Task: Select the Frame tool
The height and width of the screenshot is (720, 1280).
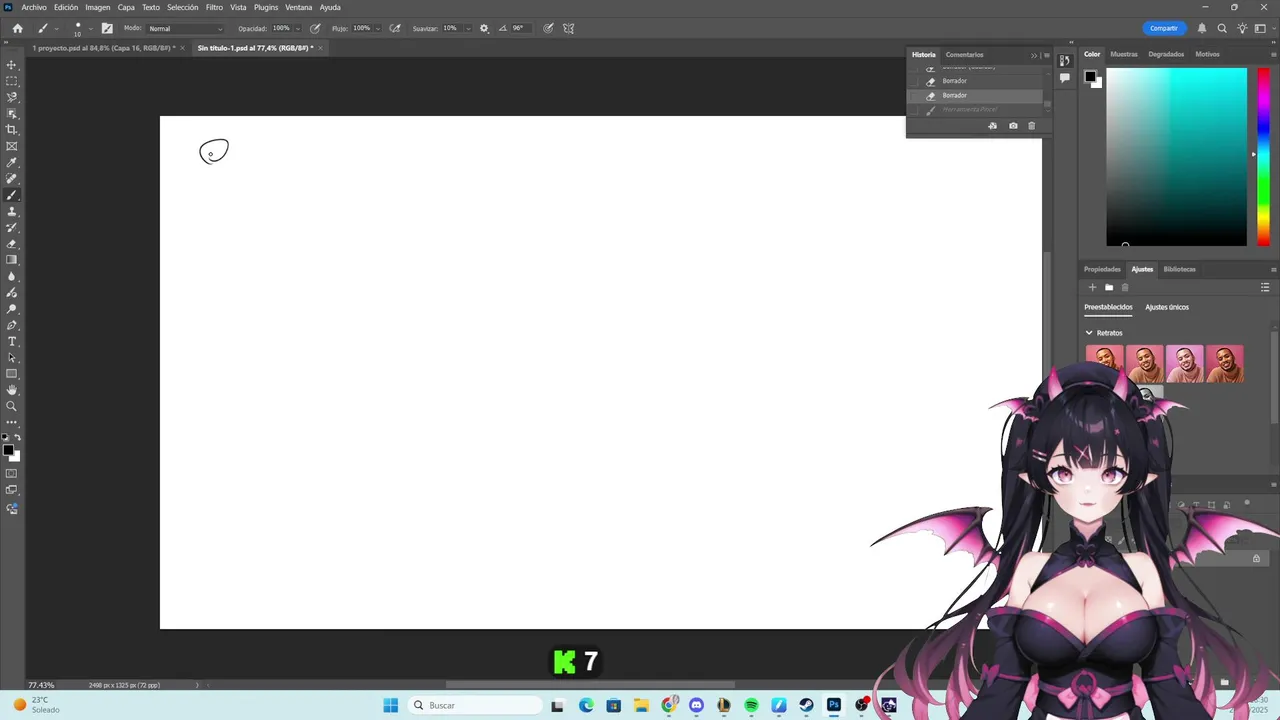Action: pyautogui.click(x=12, y=146)
